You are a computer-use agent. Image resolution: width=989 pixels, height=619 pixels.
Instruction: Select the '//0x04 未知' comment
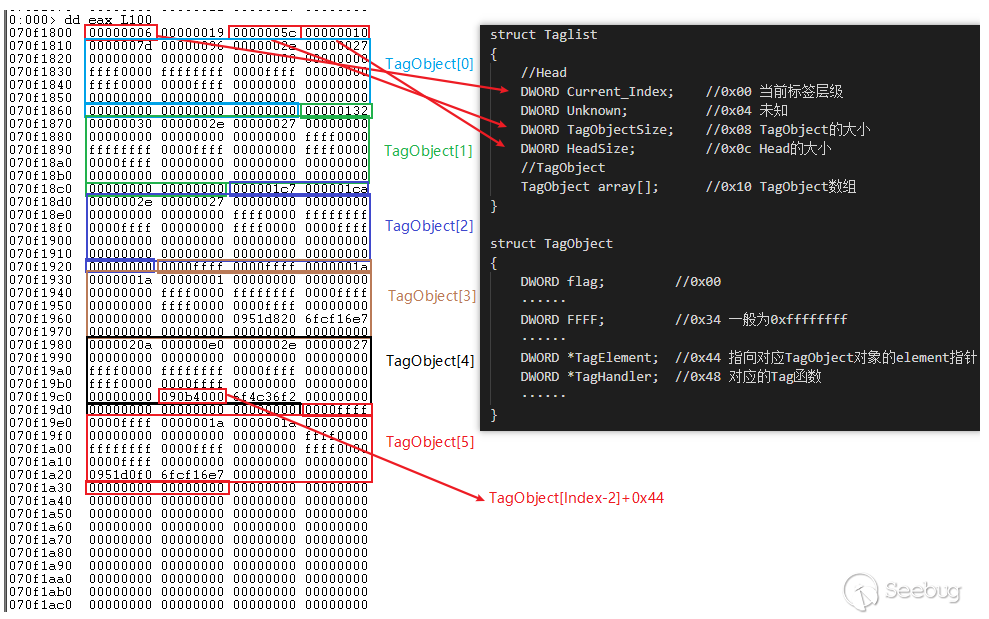pos(747,110)
